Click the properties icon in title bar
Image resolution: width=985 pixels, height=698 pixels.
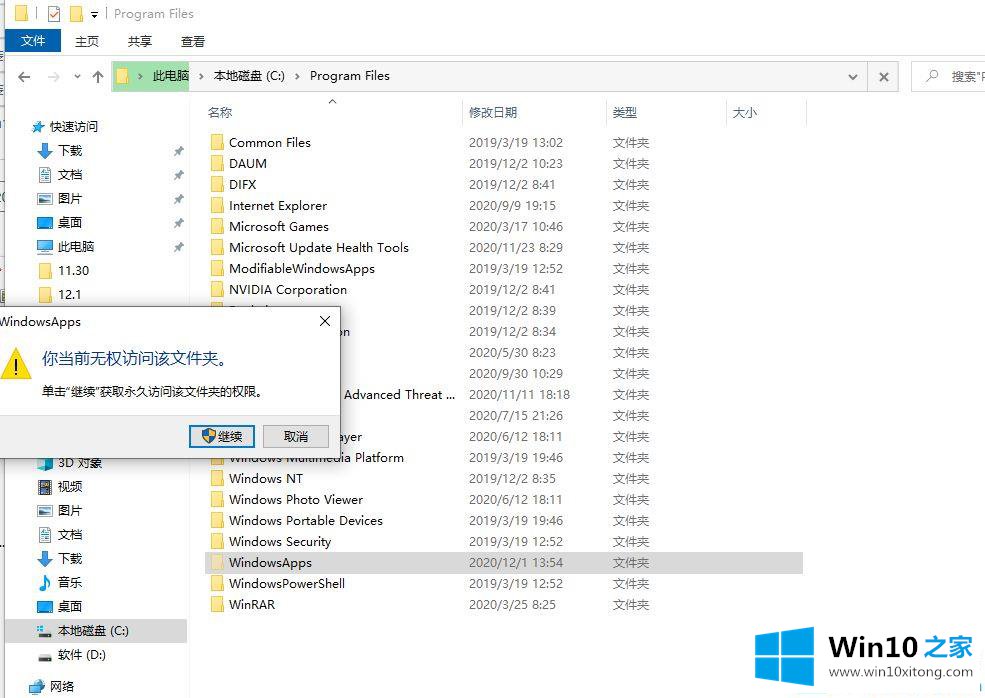click(x=54, y=13)
